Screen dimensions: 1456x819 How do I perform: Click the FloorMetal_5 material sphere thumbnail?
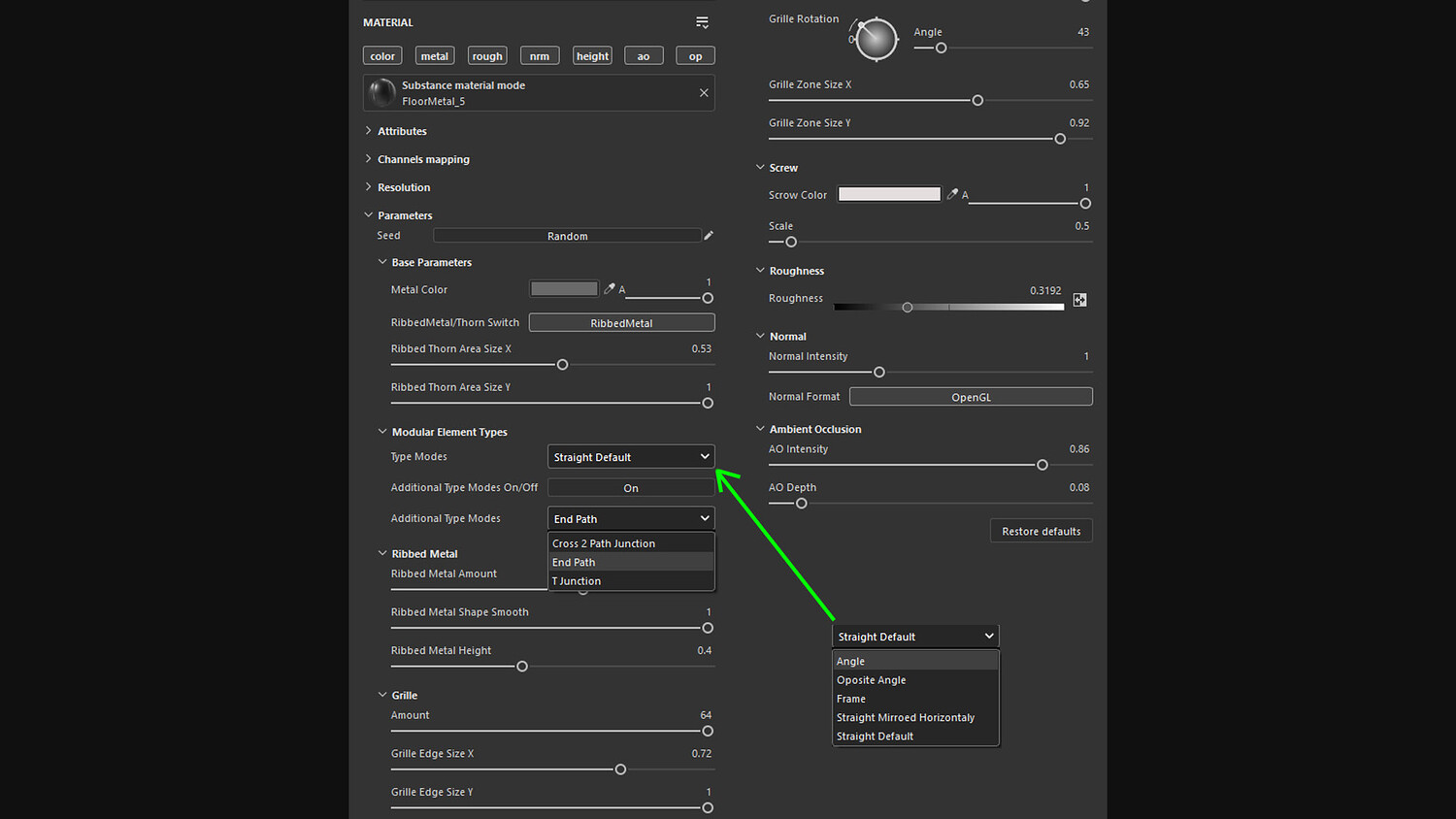point(382,93)
